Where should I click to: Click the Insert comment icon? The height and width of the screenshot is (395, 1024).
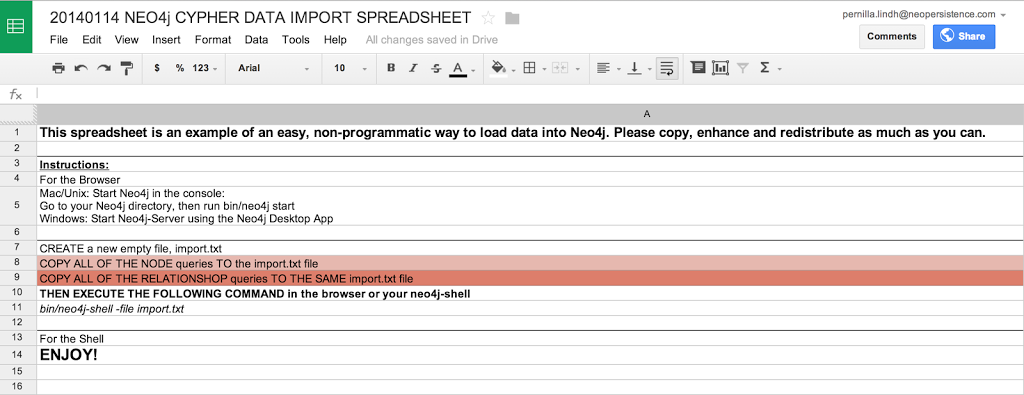click(x=698, y=67)
